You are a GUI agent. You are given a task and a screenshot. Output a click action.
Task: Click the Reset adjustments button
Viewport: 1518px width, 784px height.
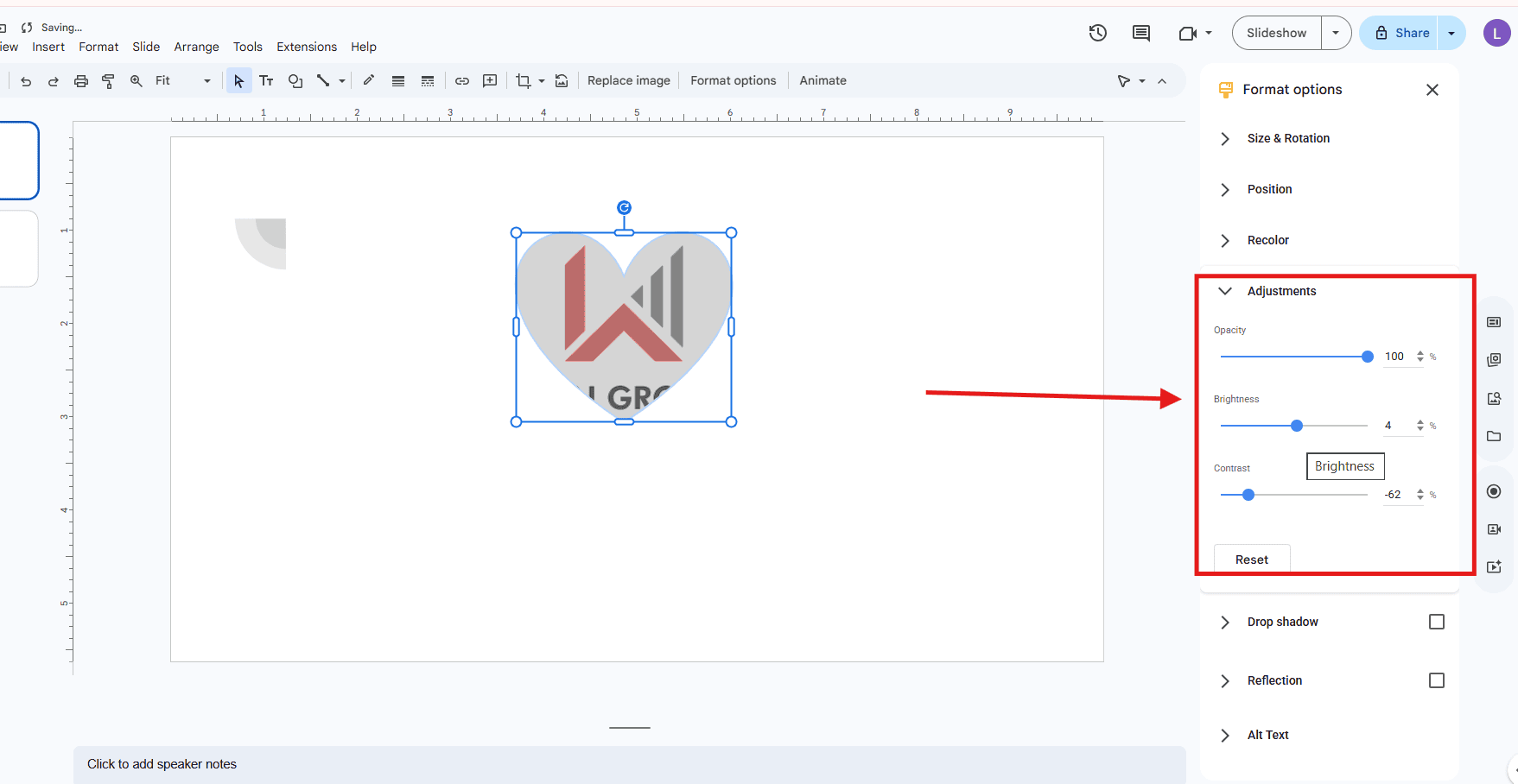coord(1252,560)
